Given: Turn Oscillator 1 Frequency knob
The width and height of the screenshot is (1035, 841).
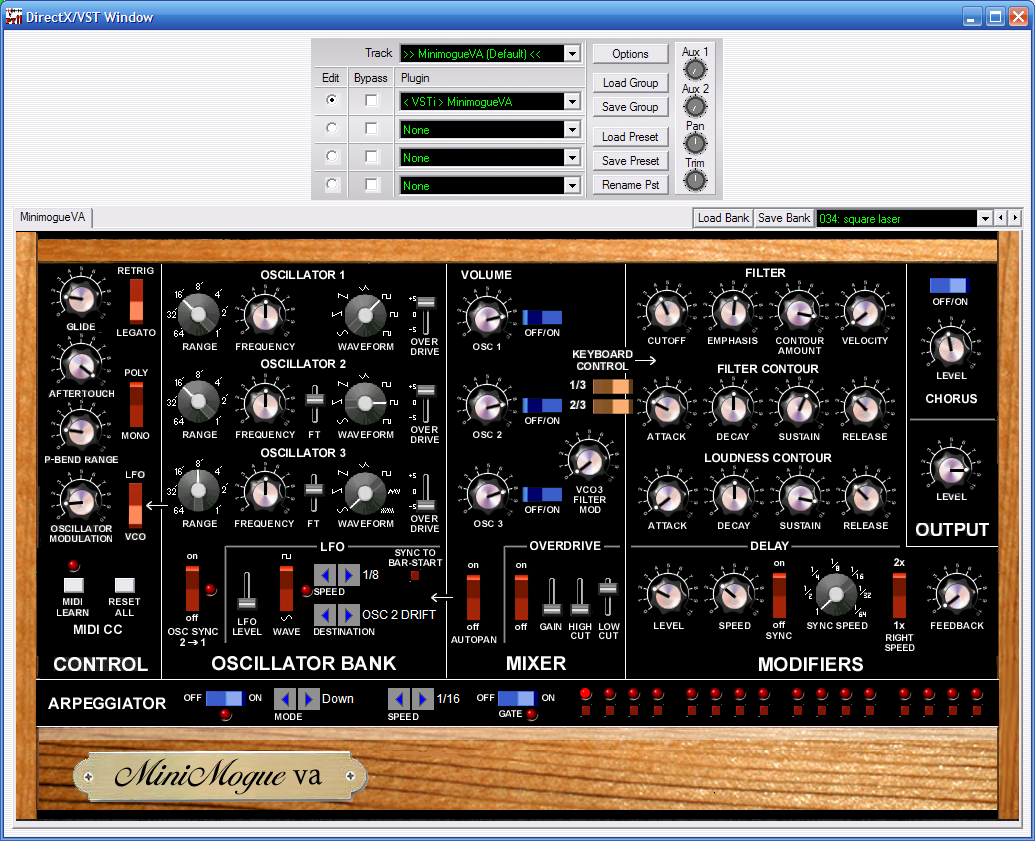Looking at the screenshot, I should [x=265, y=315].
